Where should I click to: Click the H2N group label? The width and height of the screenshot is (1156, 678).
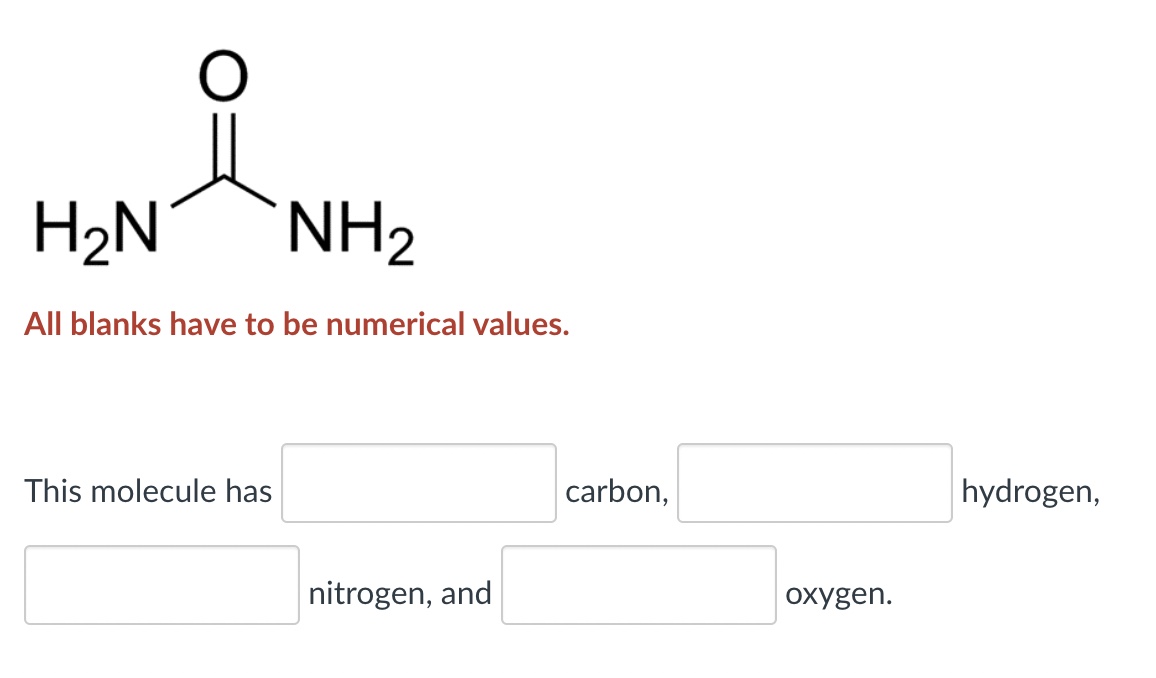tap(95, 228)
